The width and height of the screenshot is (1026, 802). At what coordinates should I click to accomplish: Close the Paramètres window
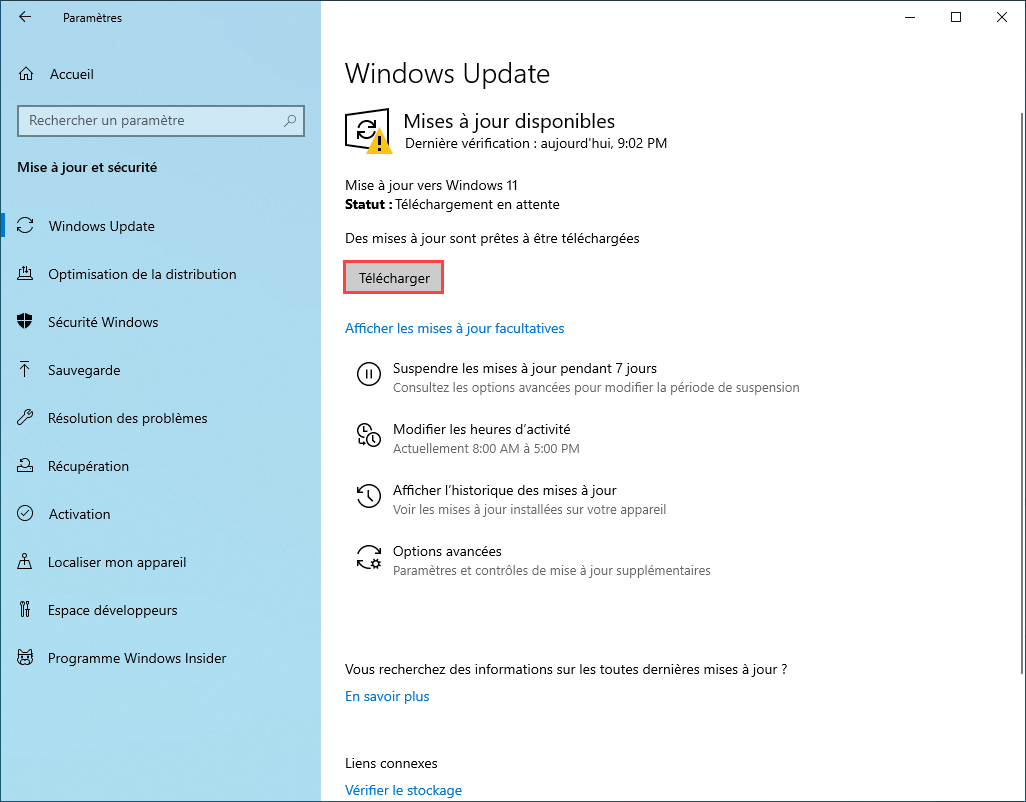click(1001, 17)
